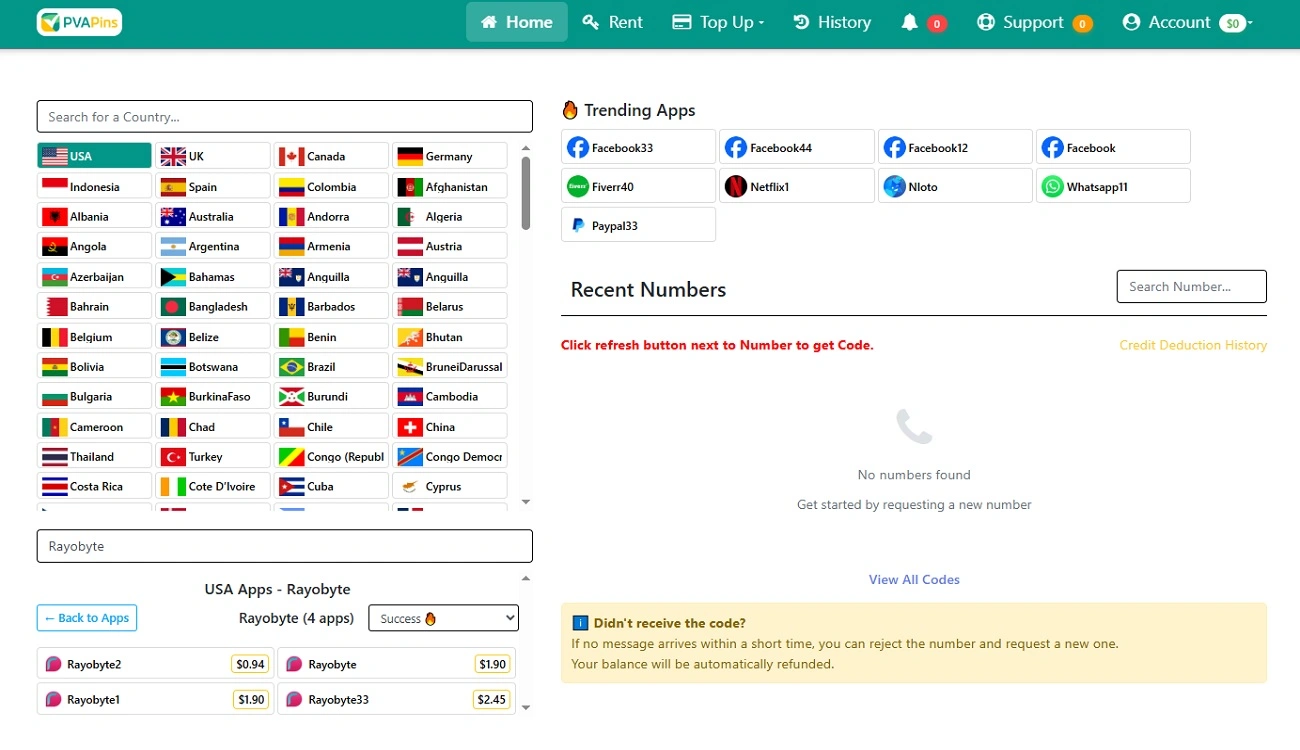Pick the Nloto trending app
This screenshot has width=1300, height=750.
(x=955, y=186)
